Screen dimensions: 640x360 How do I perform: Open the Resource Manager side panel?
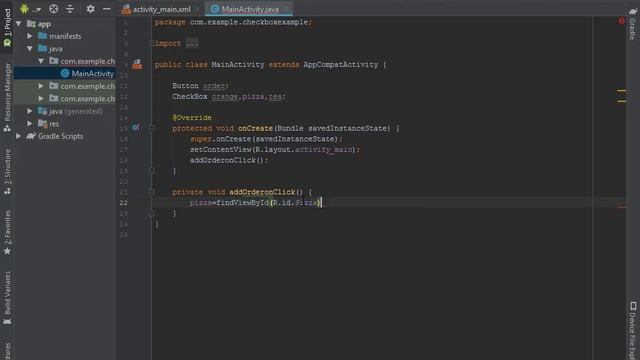tap(7, 98)
